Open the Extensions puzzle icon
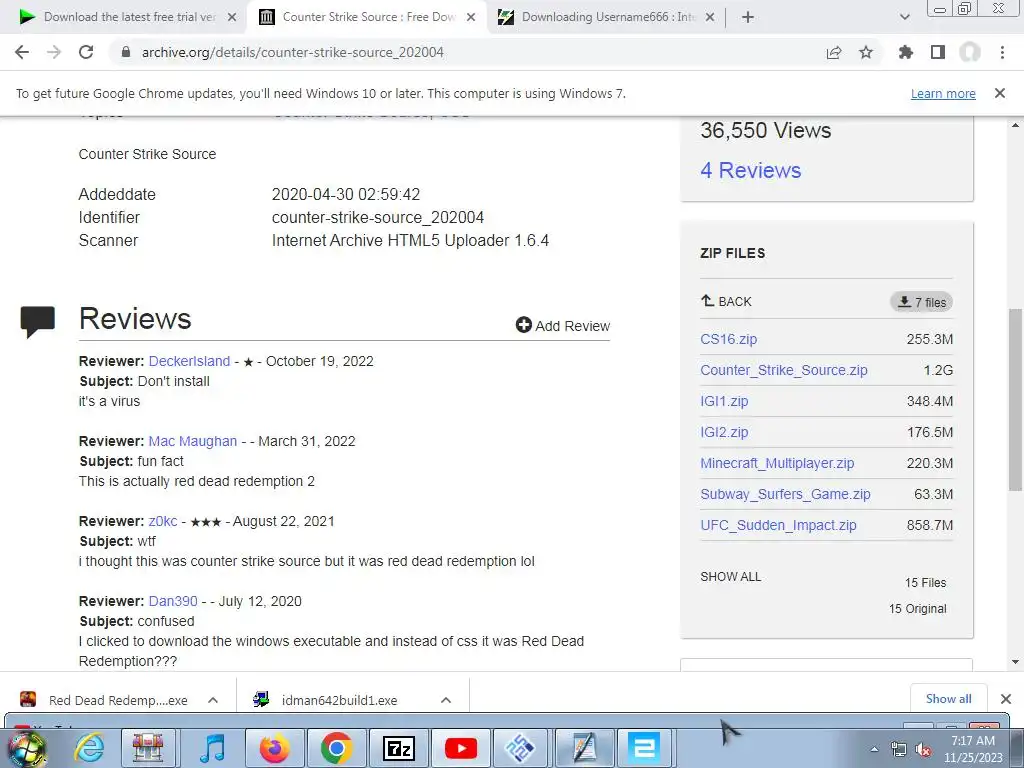The image size is (1024, 768). [905, 52]
